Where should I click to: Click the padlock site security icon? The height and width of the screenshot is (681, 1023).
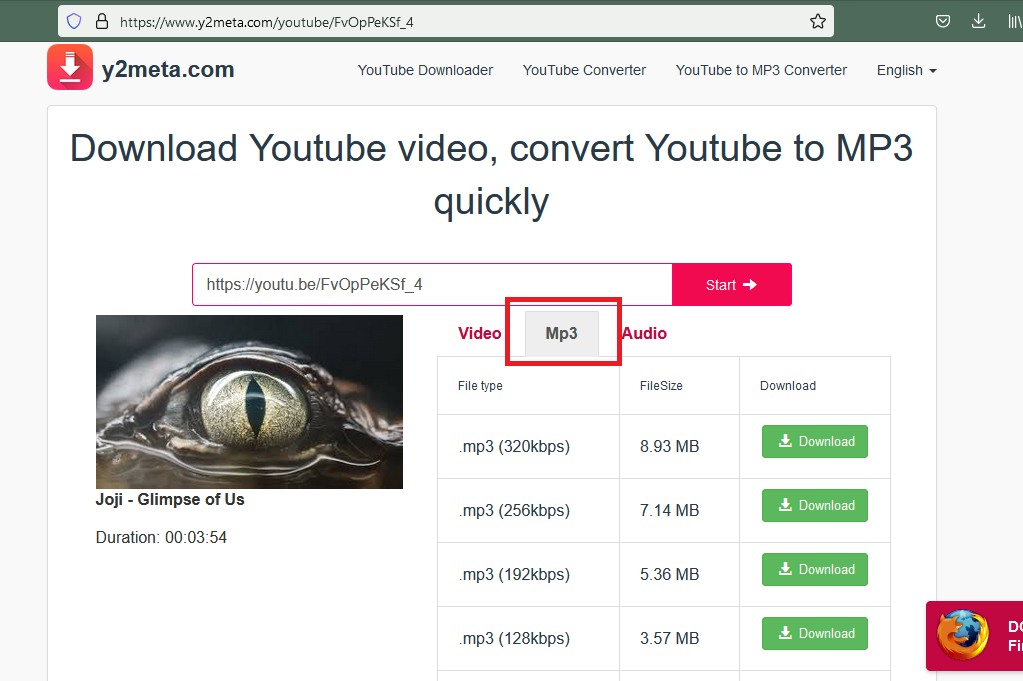(x=102, y=22)
